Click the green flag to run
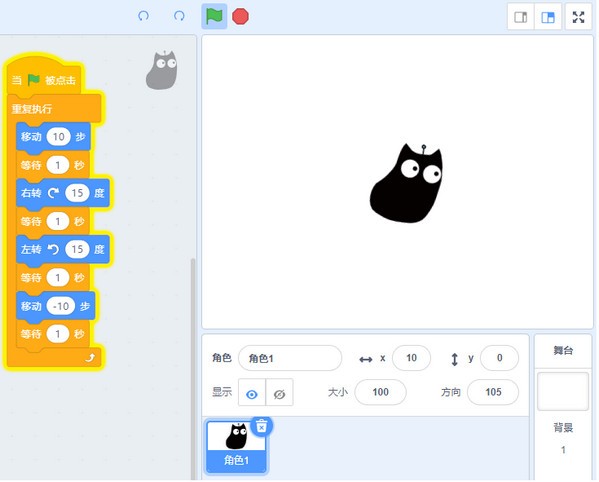The image size is (599, 482). (x=214, y=16)
